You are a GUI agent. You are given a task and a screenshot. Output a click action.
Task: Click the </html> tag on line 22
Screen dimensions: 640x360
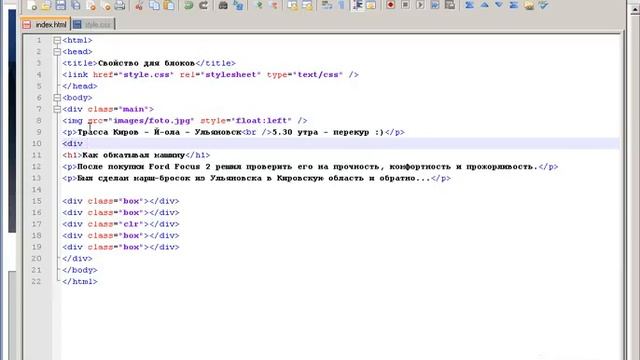pyautogui.click(x=80, y=282)
